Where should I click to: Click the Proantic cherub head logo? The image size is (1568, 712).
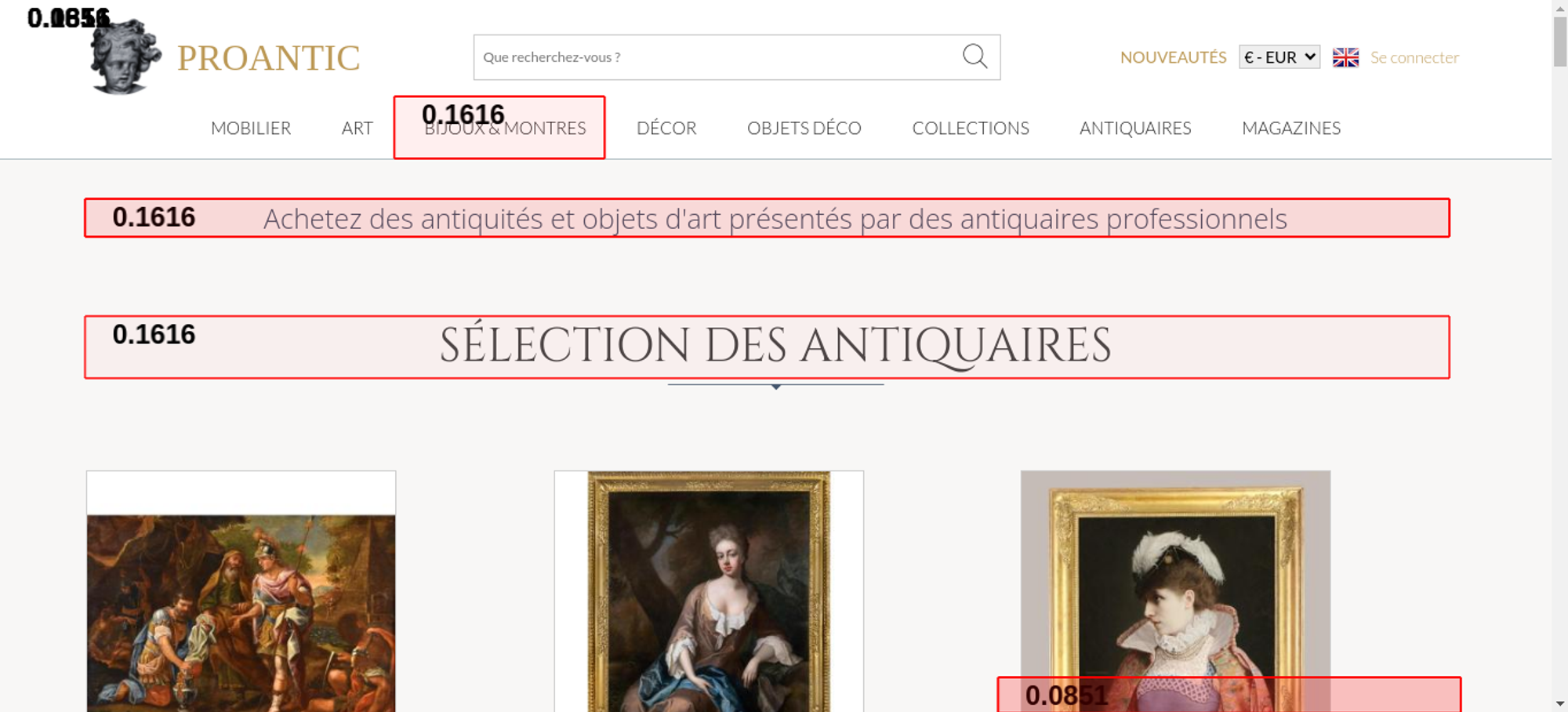(124, 57)
